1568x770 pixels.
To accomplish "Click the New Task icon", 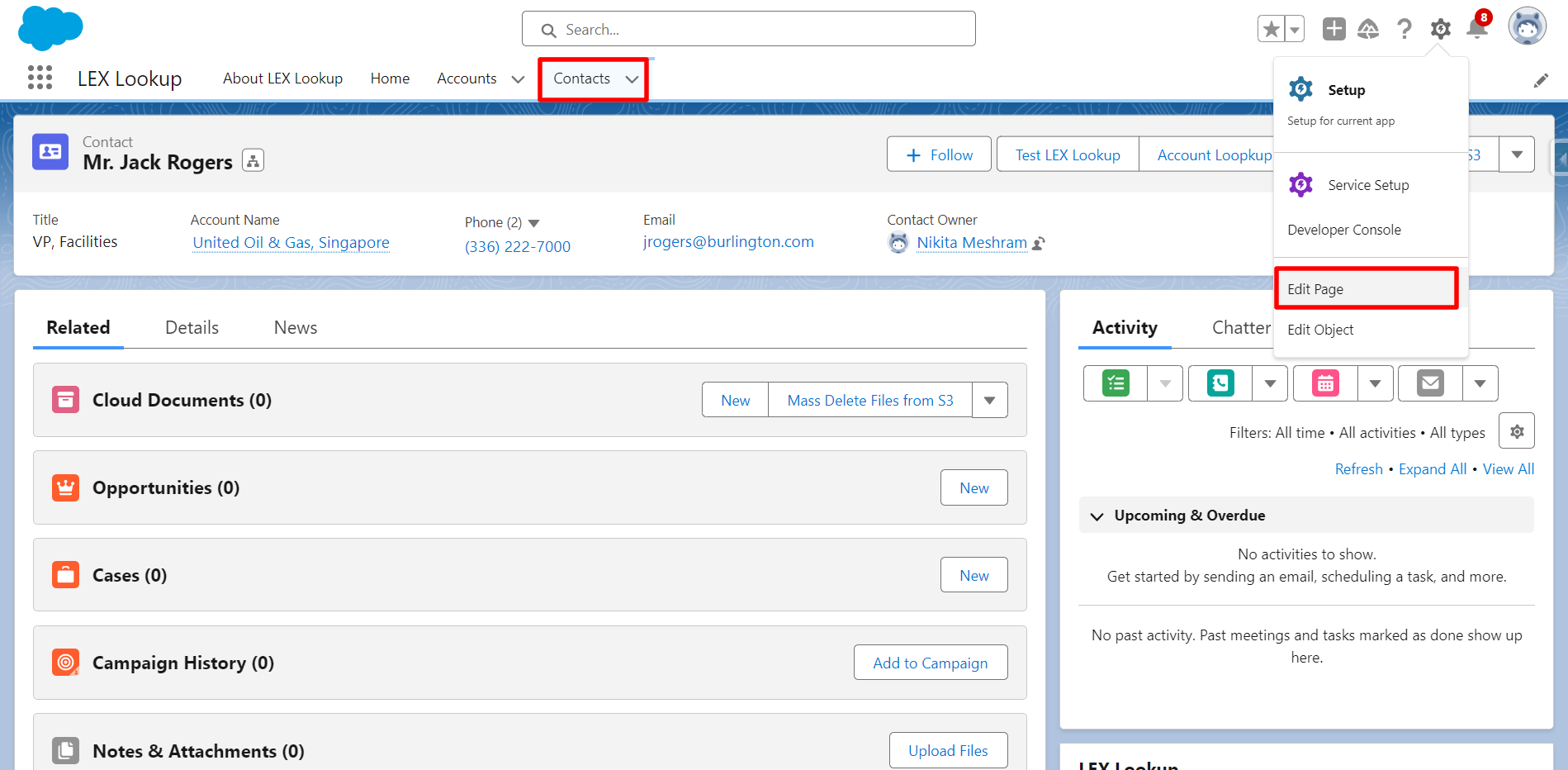I will (x=1116, y=383).
